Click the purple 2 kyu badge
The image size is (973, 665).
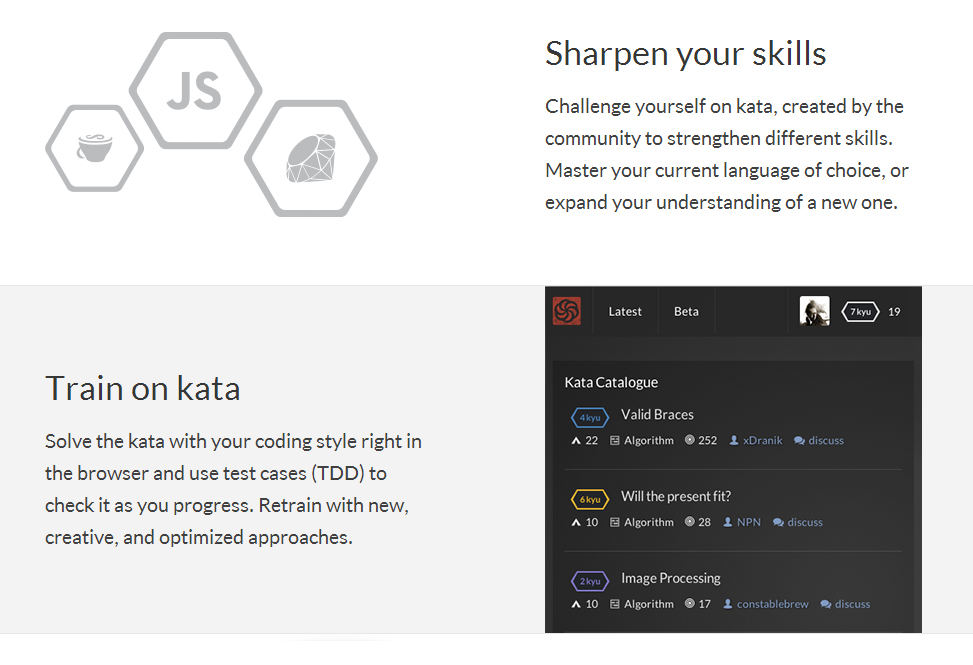(x=590, y=581)
